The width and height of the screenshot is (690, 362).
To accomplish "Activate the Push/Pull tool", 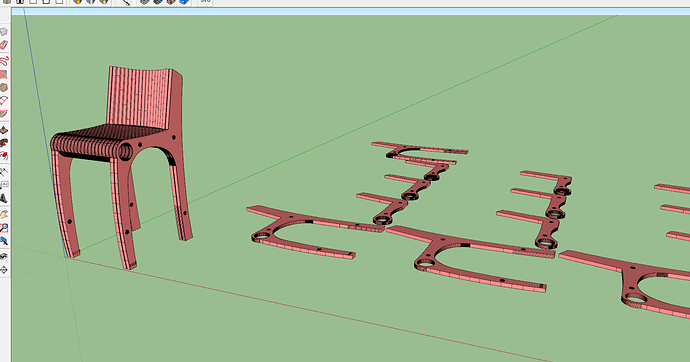I will 4,130.
